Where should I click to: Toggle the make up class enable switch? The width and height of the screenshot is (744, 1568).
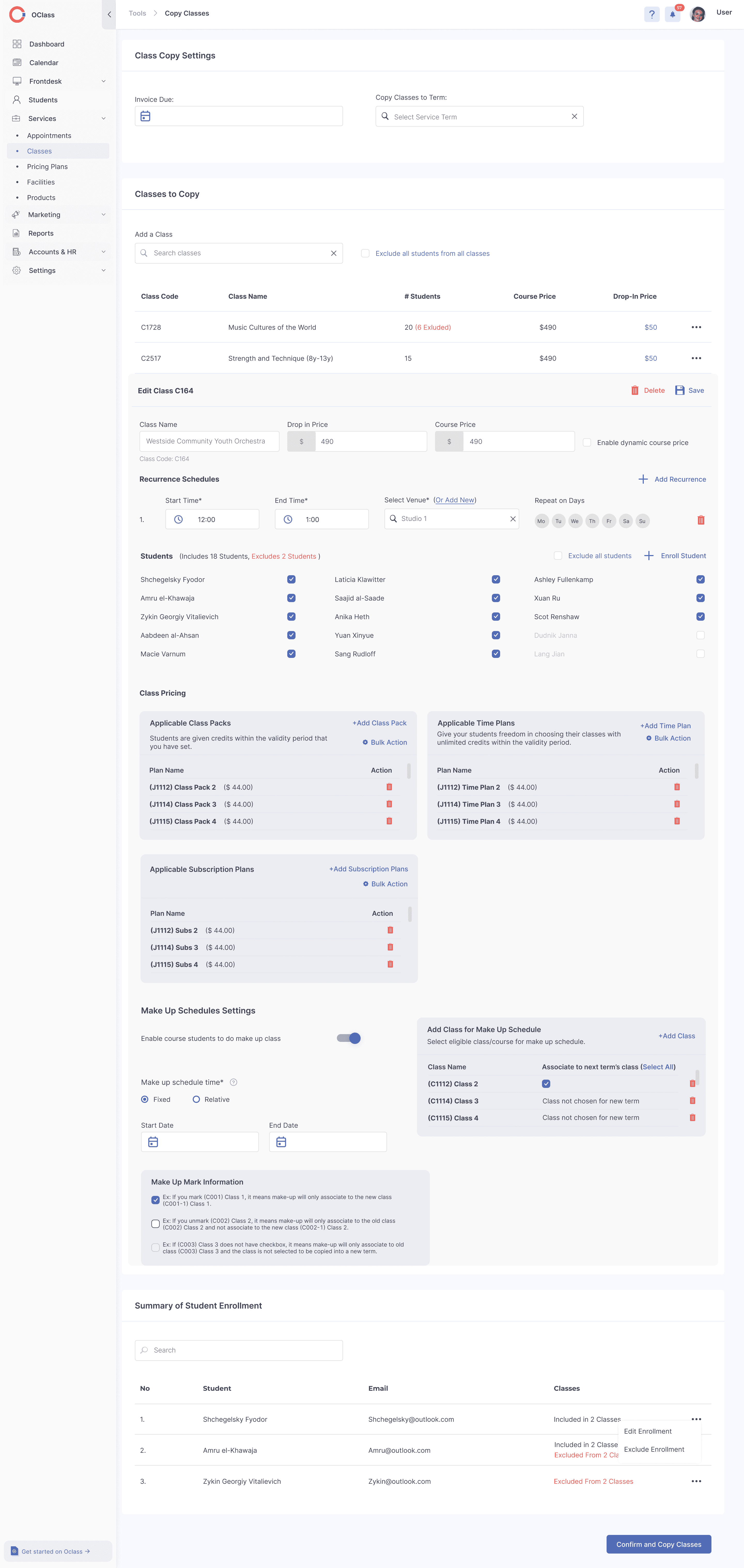(x=348, y=1039)
